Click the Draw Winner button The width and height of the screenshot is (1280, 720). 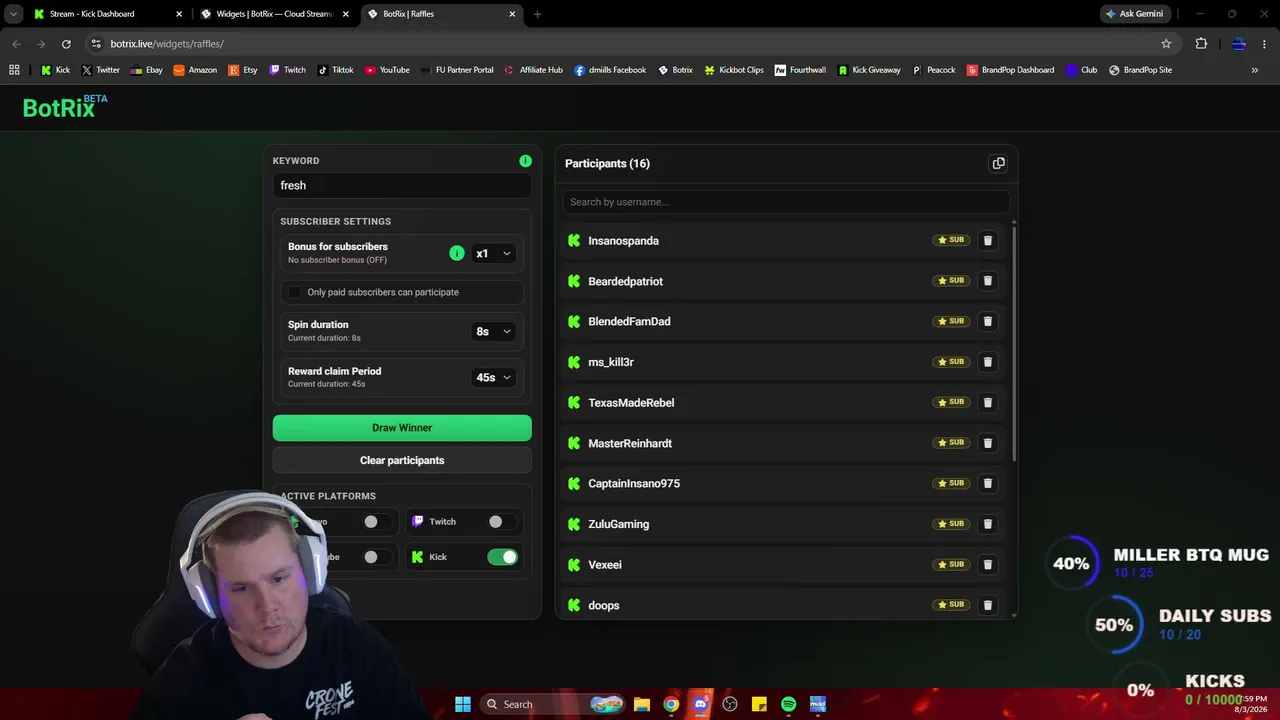(402, 428)
